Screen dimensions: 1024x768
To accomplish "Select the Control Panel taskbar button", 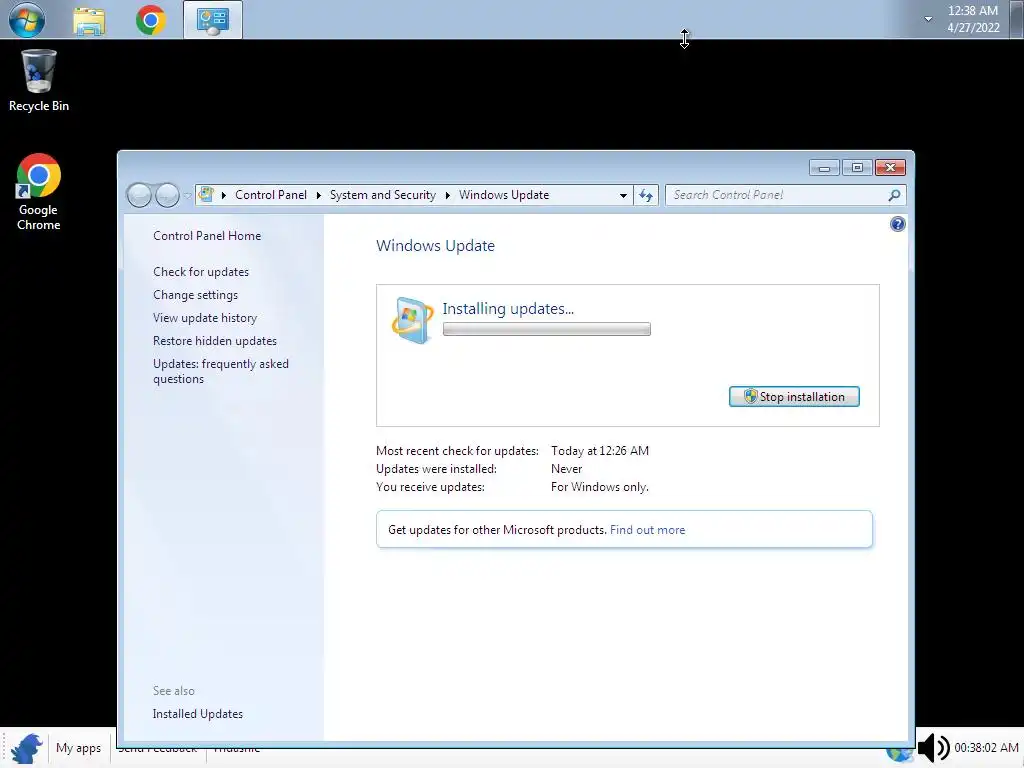I will tap(213, 20).
